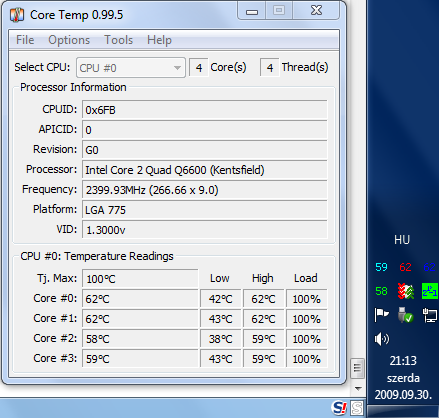The image size is (439, 418).
Task: Open the File menu
Action: click(x=25, y=40)
